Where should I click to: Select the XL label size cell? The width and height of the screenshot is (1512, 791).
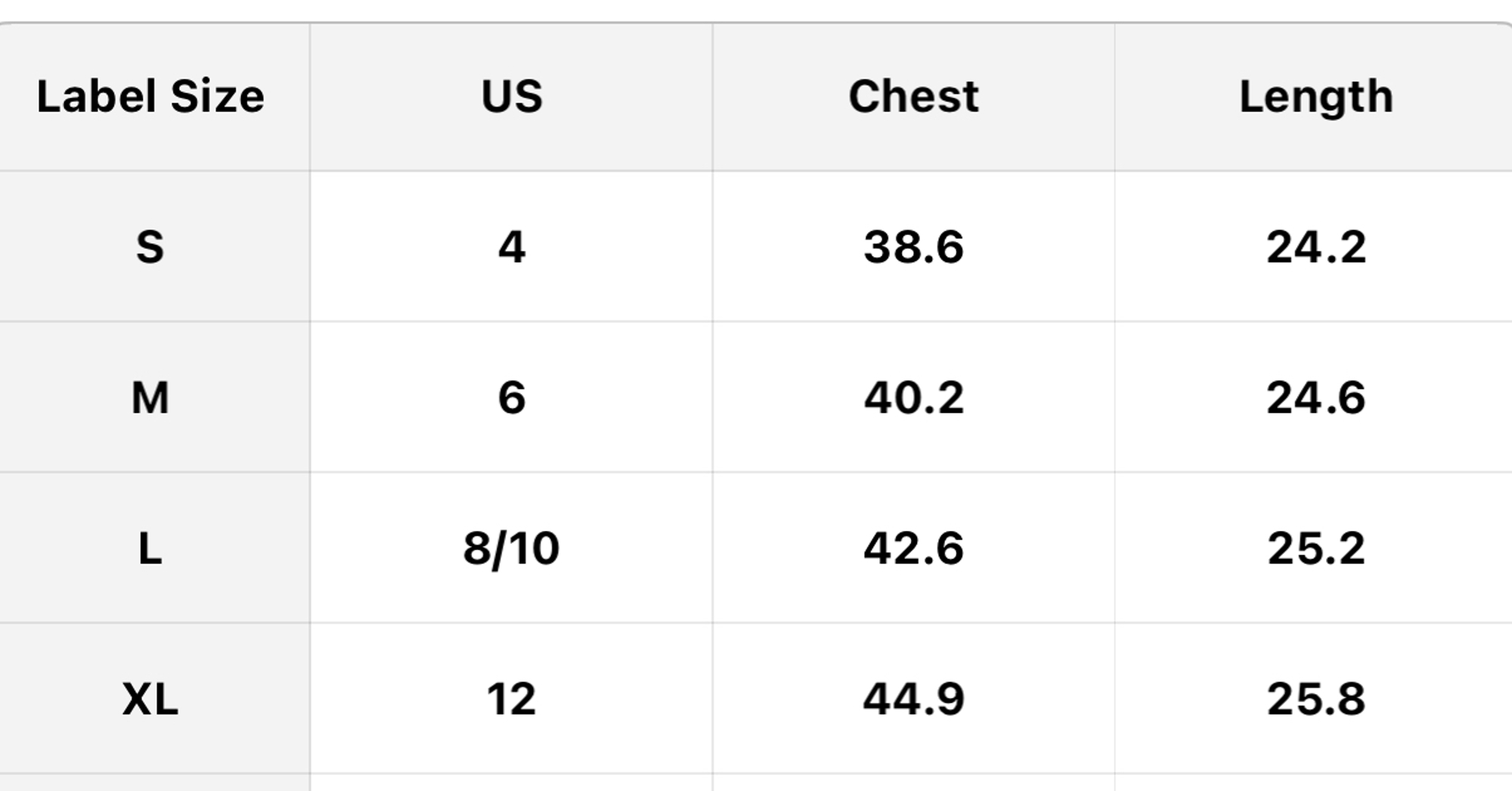pyautogui.click(x=150, y=698)
